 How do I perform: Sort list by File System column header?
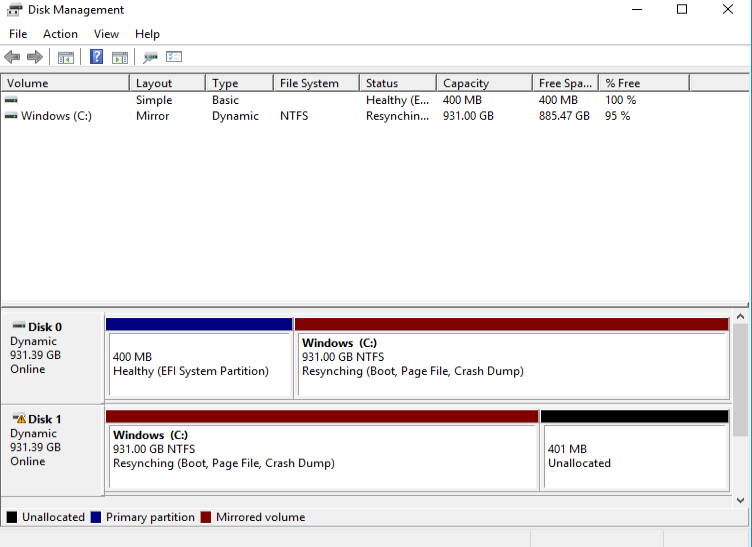coord(309,83)
